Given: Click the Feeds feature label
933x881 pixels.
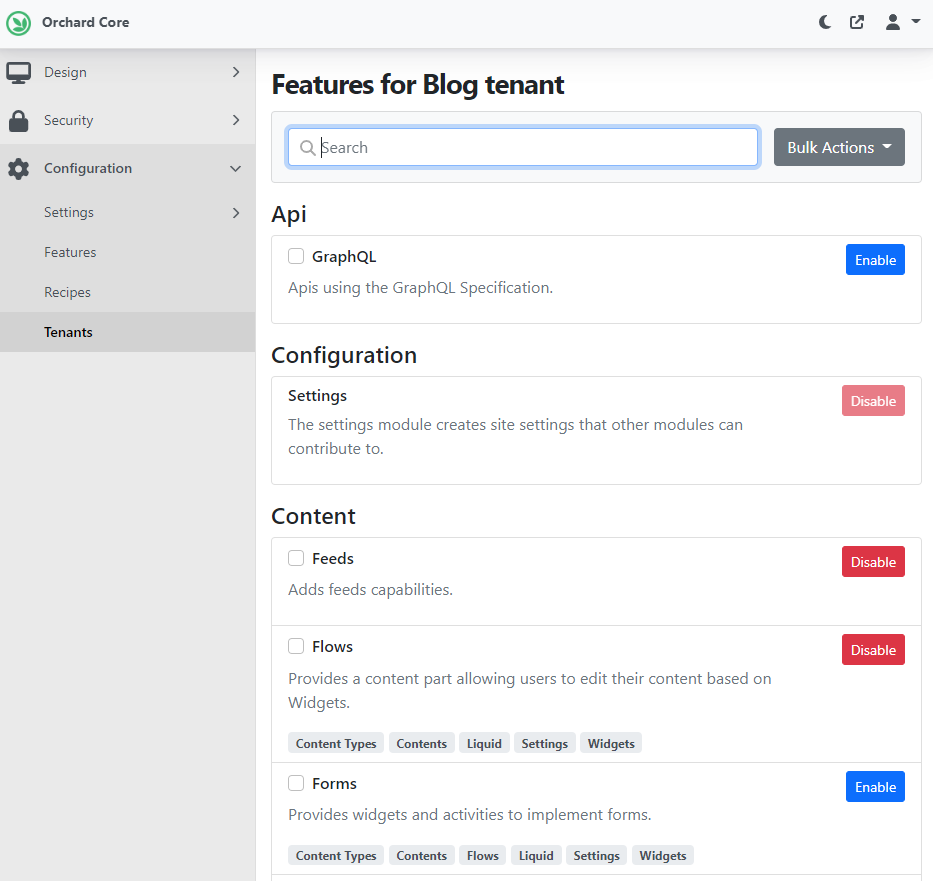Looking at the screenshot, I should [x=333, y=558].
